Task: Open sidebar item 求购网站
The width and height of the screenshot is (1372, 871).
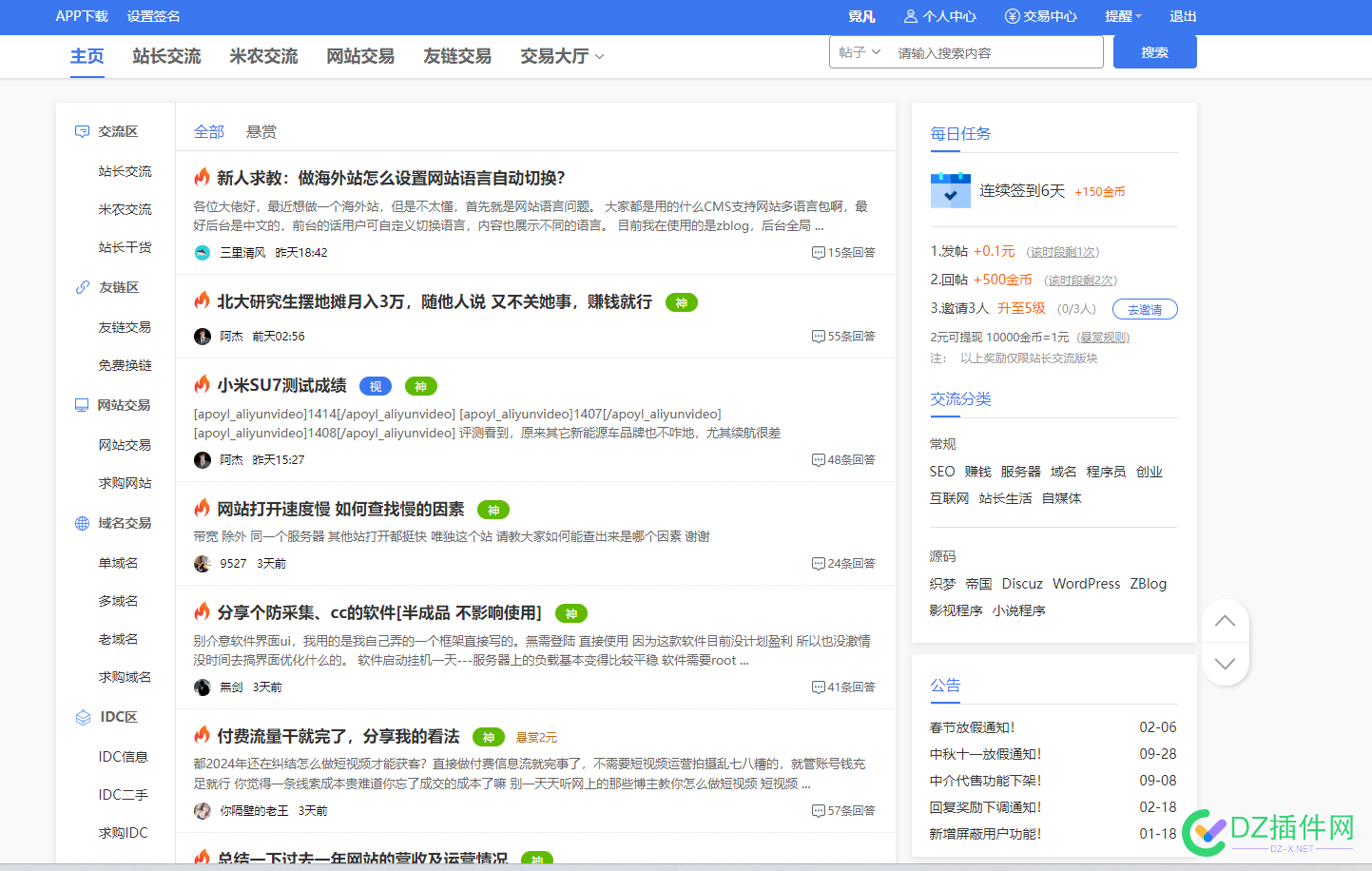Action: coord(126,483)
